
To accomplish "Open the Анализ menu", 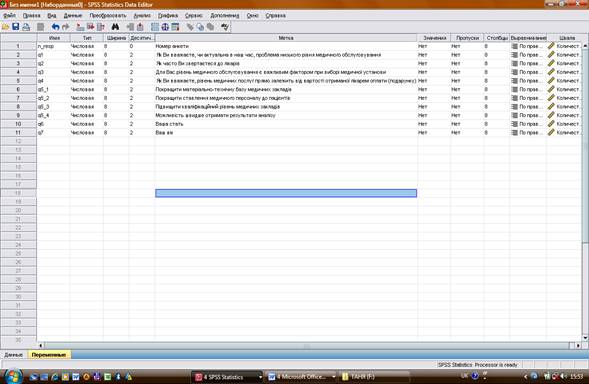I will 142,15.
